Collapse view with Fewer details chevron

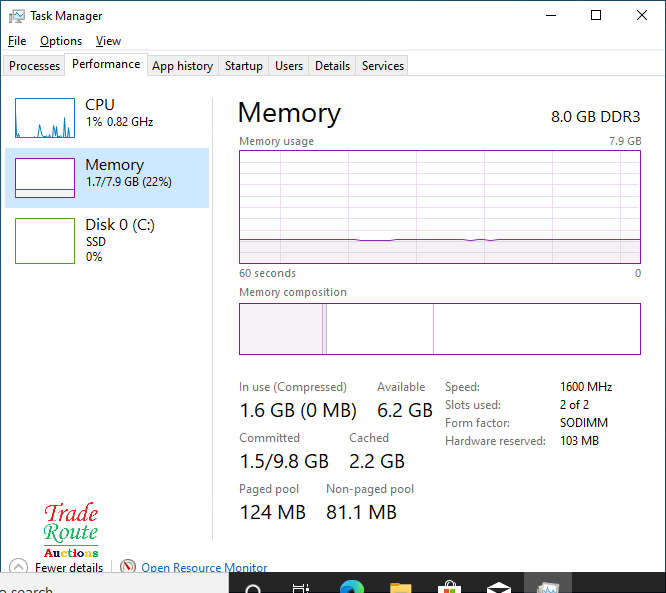pyautogui.click(x=17, y=567)
